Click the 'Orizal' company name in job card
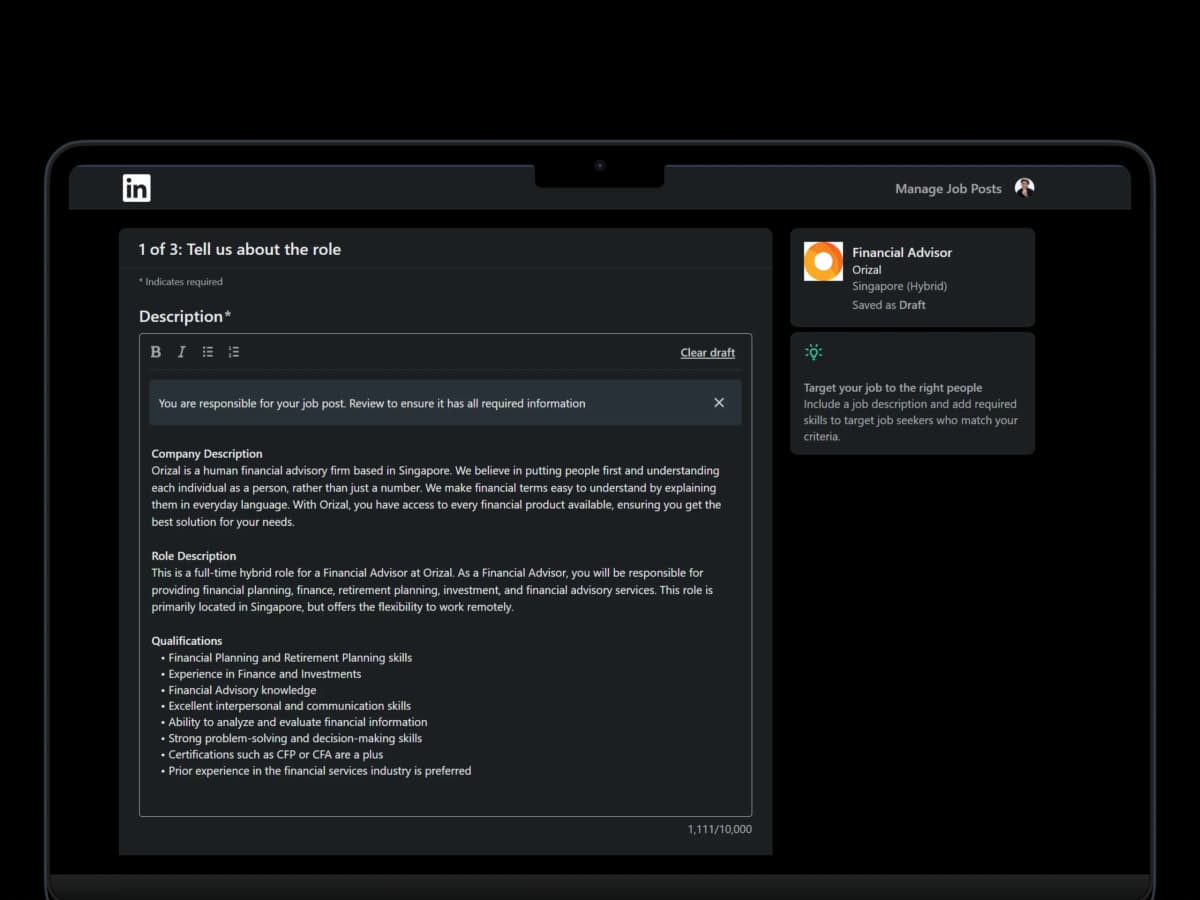Viewport: 1200px width, 900px height. click(x=867, y=270)
